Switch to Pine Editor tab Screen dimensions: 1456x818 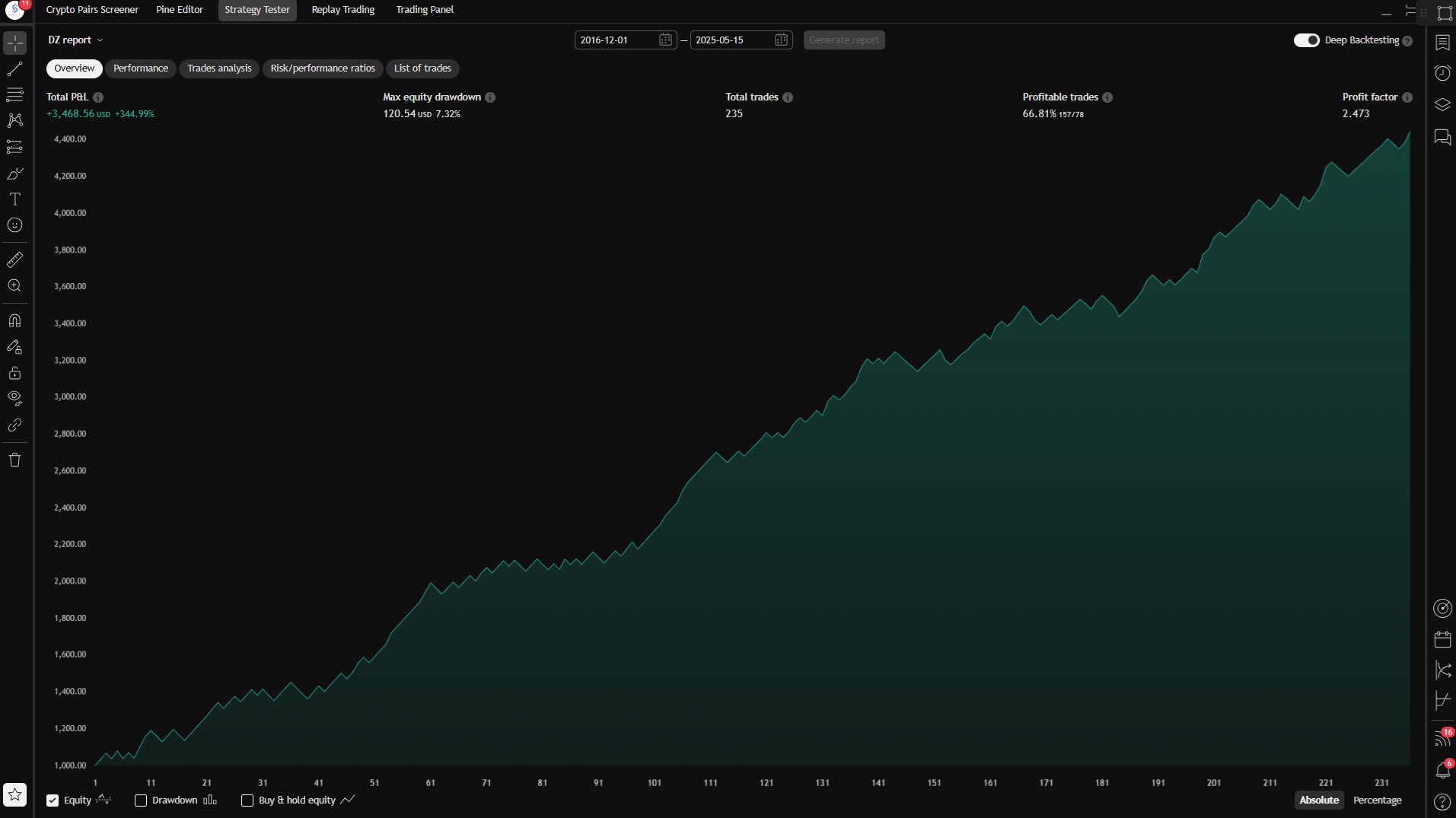point(180,10)
